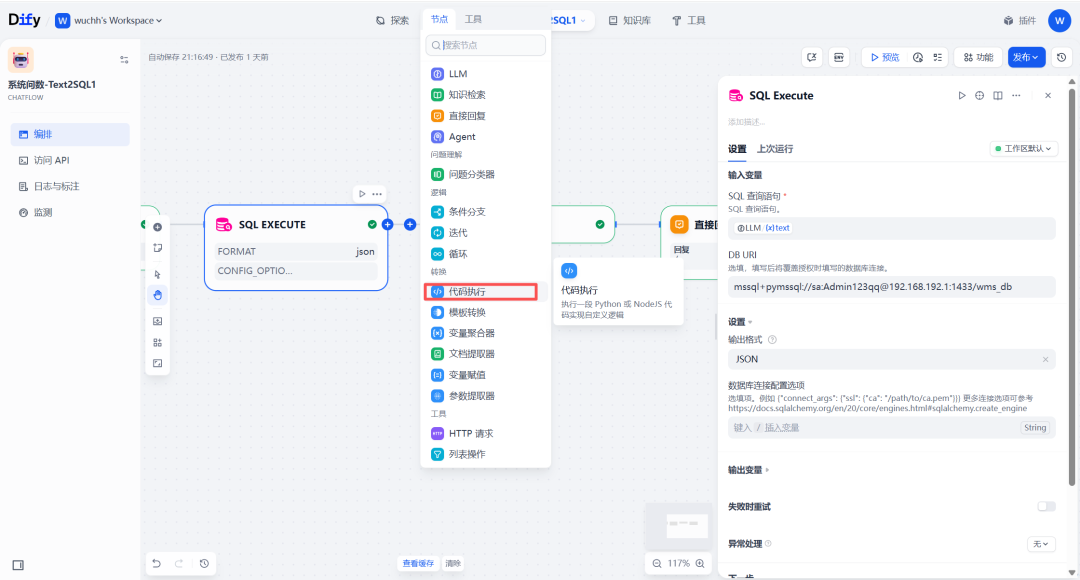Undo the last canvas action

click(x=156, y=563)
